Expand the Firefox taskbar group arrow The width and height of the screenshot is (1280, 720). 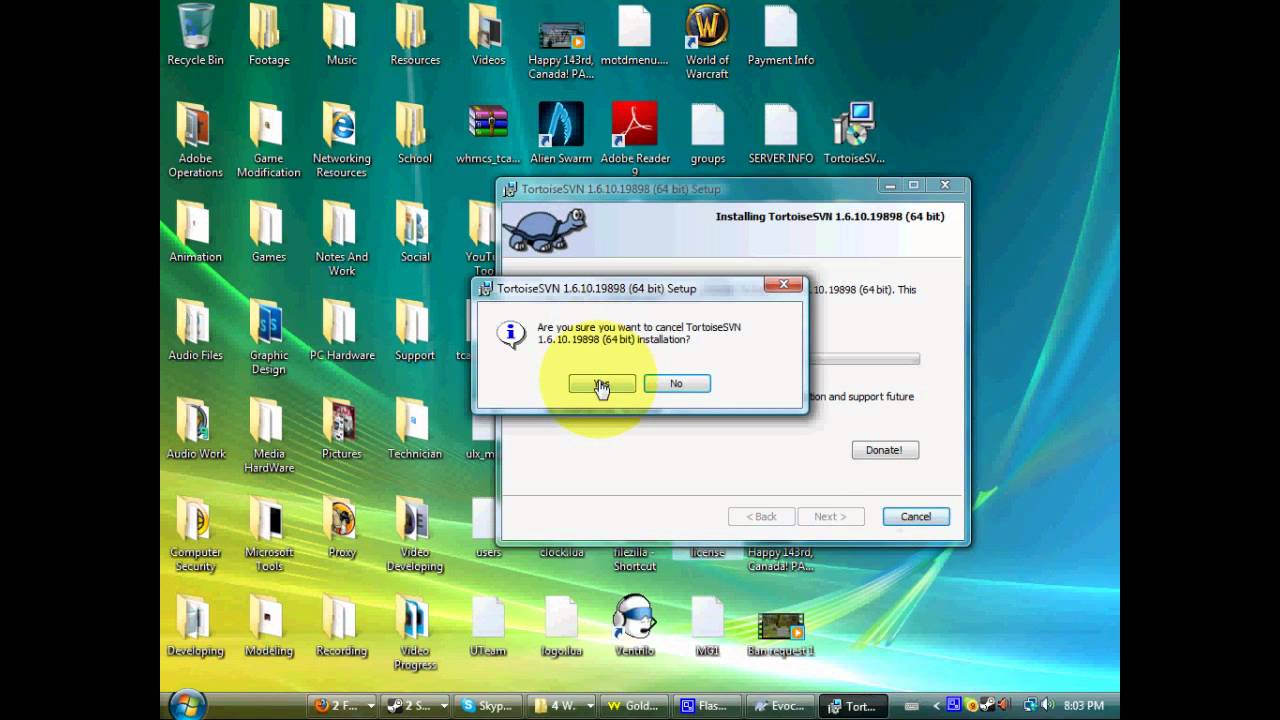(x=371, y=706)
